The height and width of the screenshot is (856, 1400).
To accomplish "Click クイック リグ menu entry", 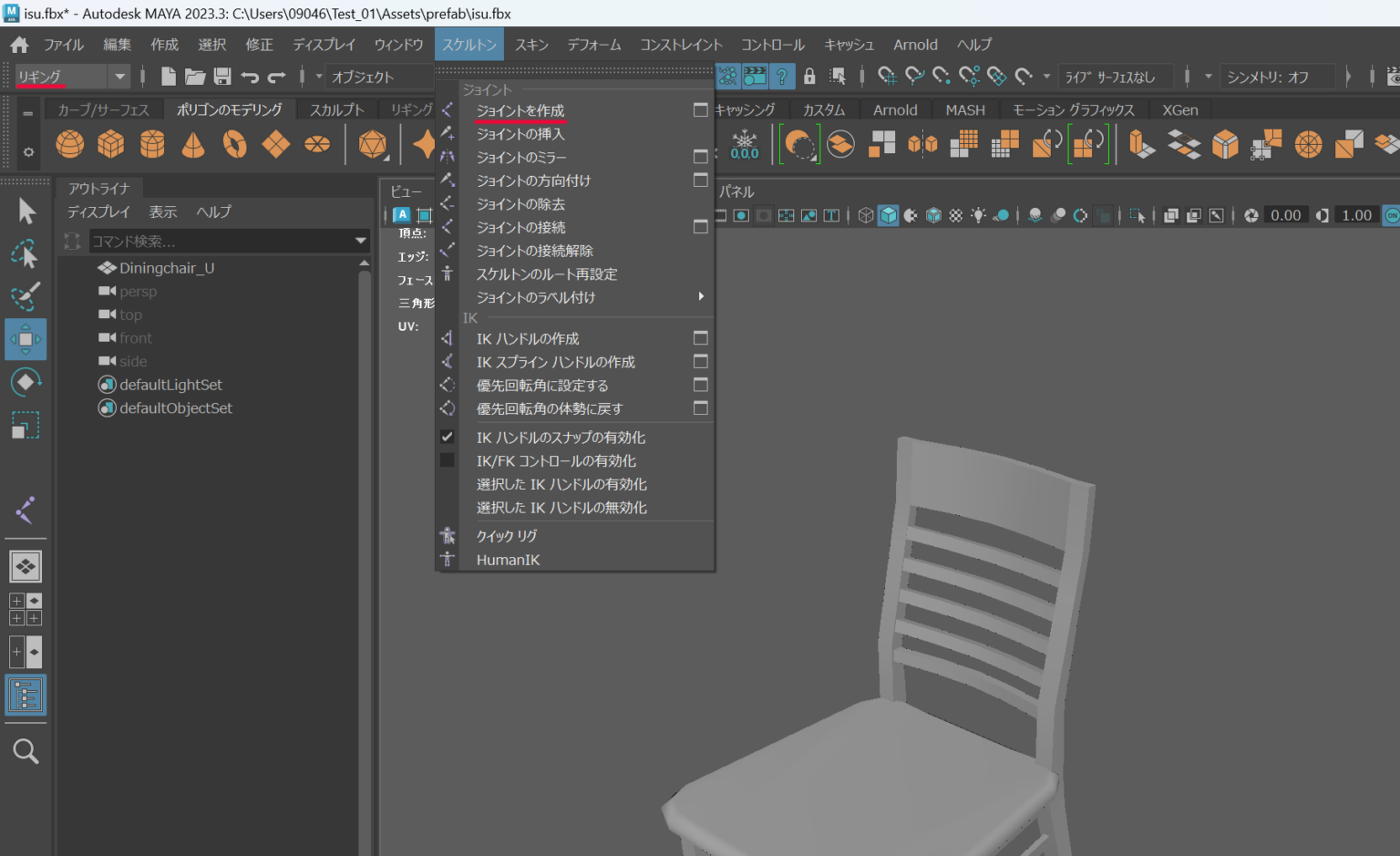I will 507,536.
